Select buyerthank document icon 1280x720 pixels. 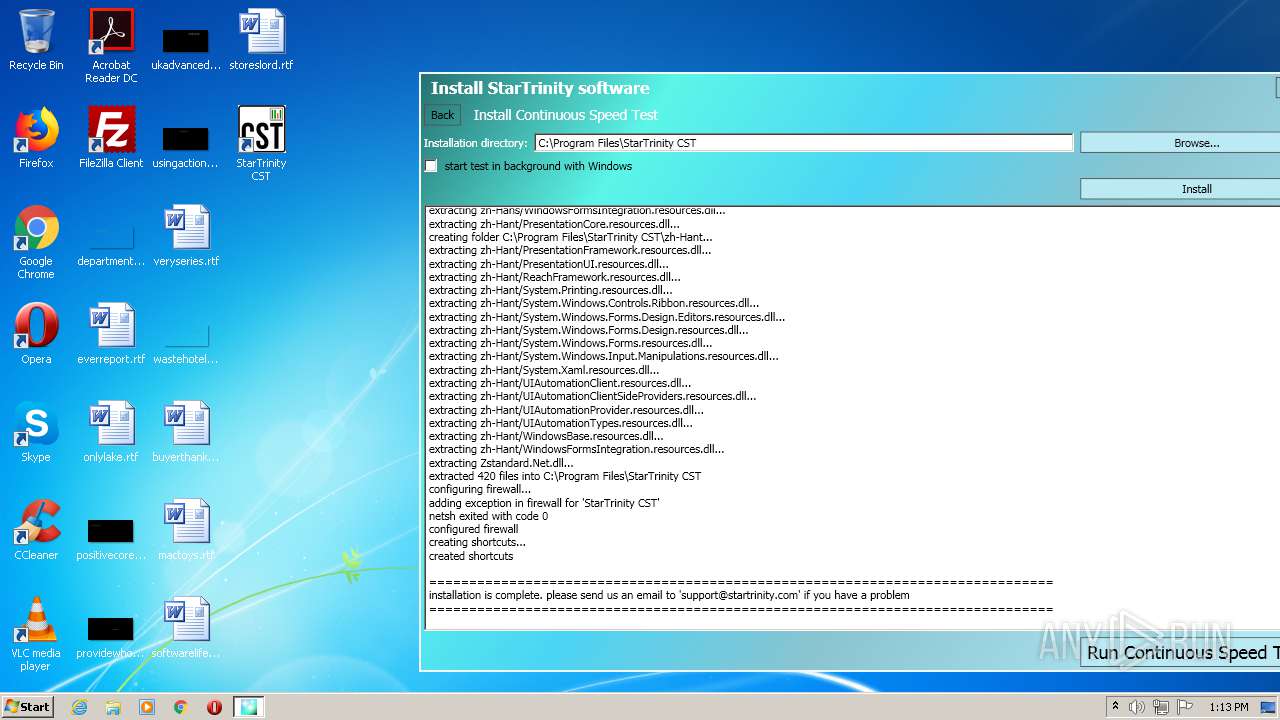click(x=186, y=432)
